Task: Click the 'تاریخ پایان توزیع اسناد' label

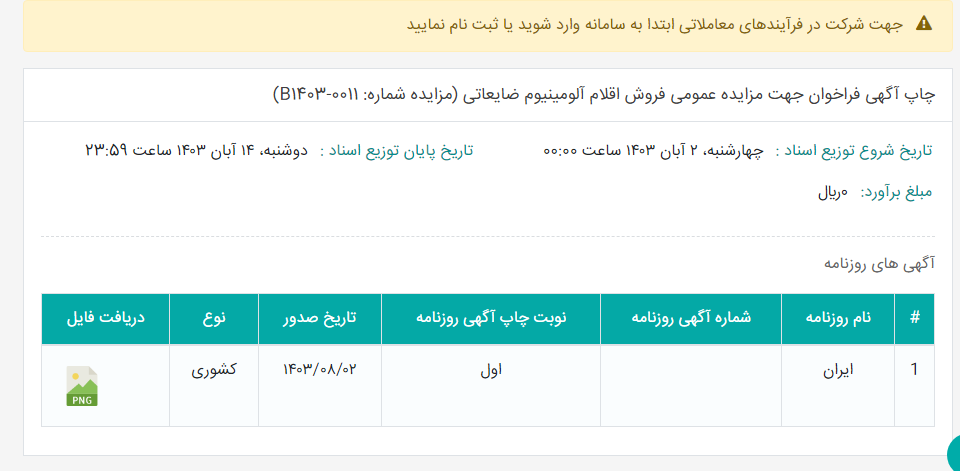Action: click(397, 151)
